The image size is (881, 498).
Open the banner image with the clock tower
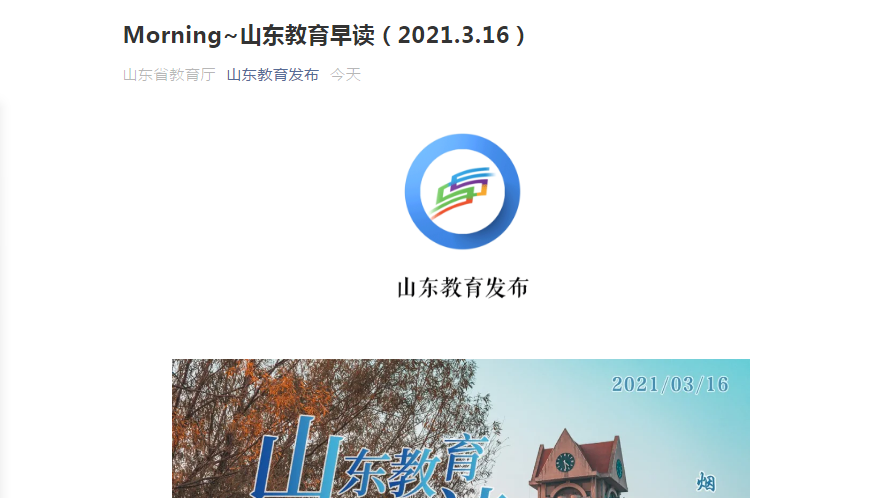coord(461,428)
